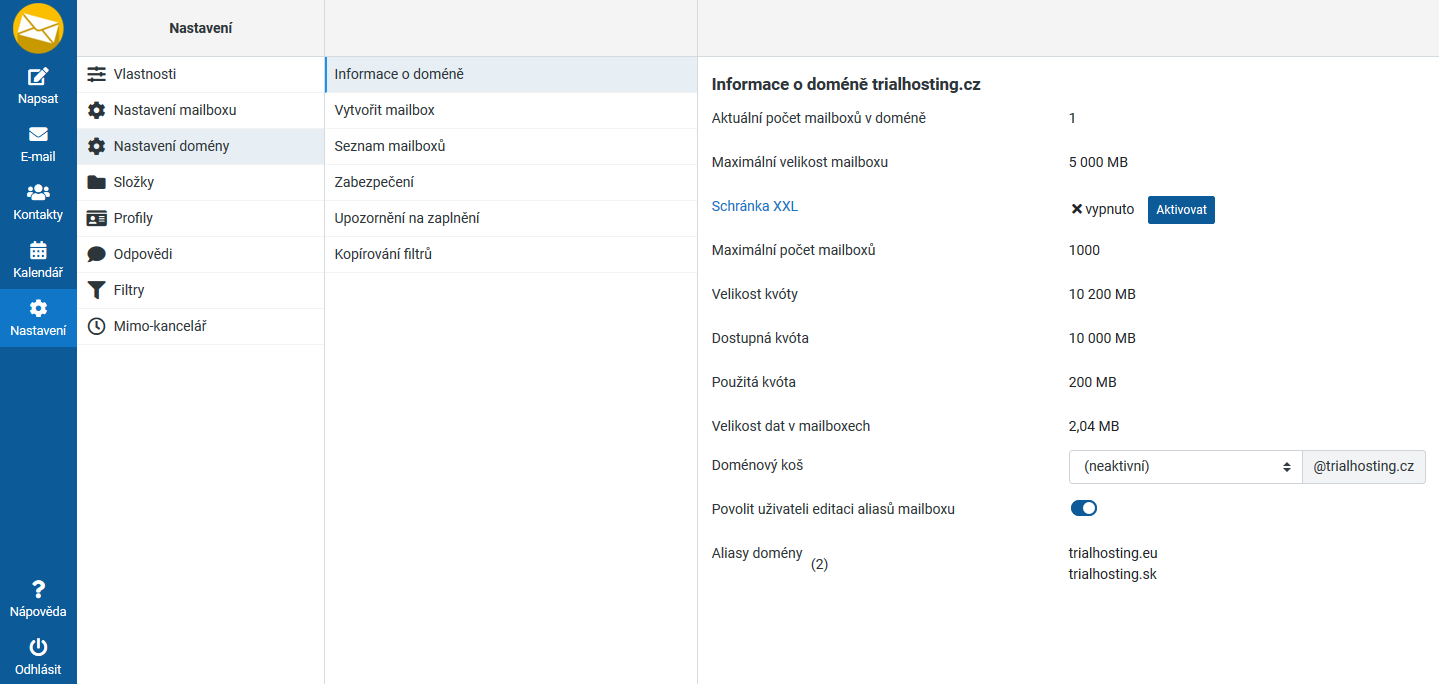Viewport: 1439px width, 684px height.
Task: Click the Odhlásit power icon
Action: (38, 648)
